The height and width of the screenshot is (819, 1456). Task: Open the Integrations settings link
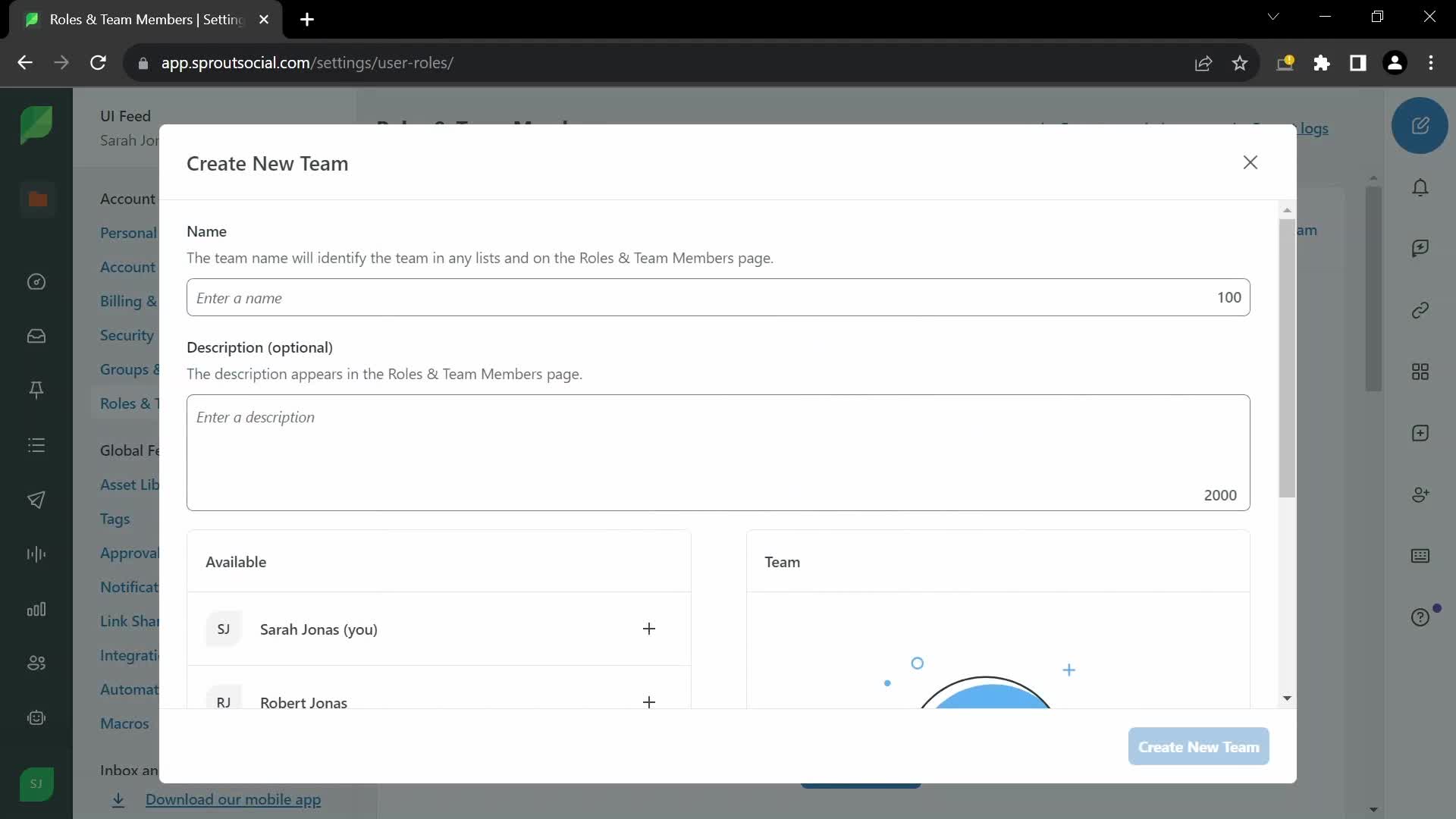coord(129,655)
